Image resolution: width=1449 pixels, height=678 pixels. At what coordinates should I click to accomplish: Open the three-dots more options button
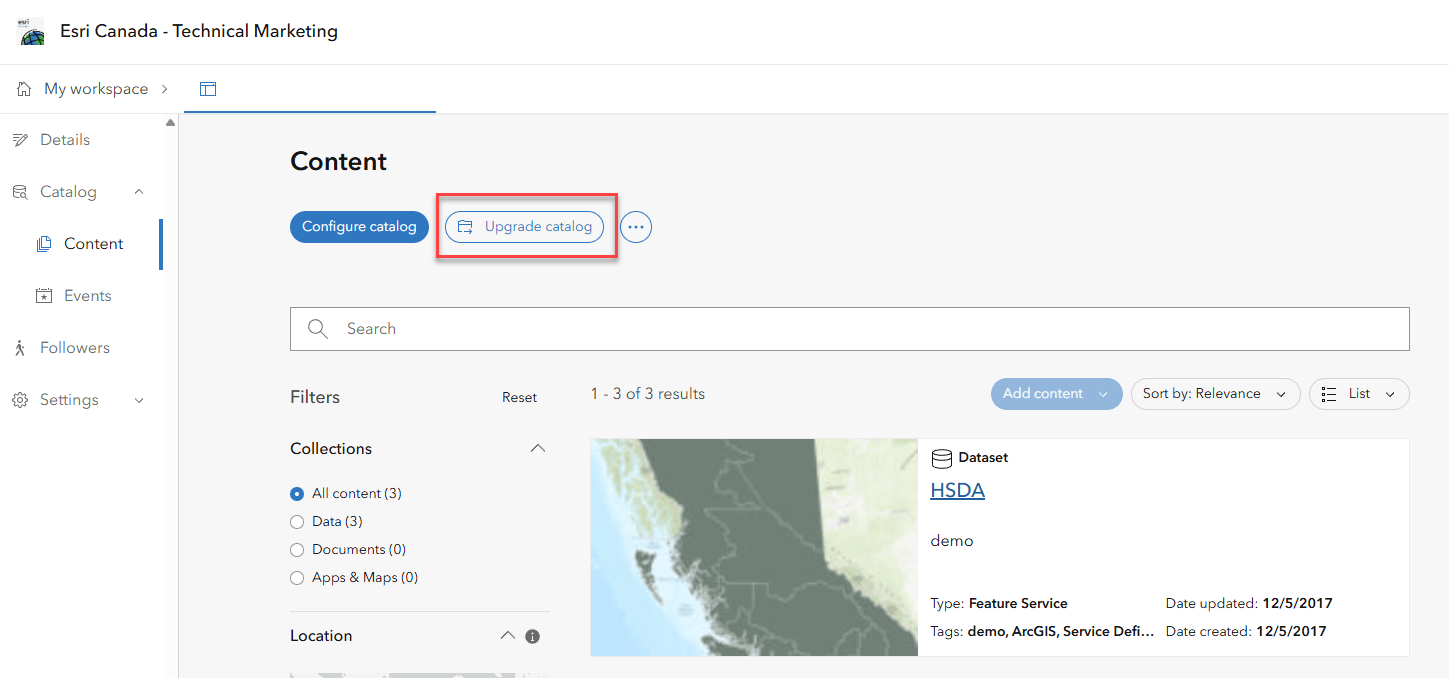coord(636,227)
